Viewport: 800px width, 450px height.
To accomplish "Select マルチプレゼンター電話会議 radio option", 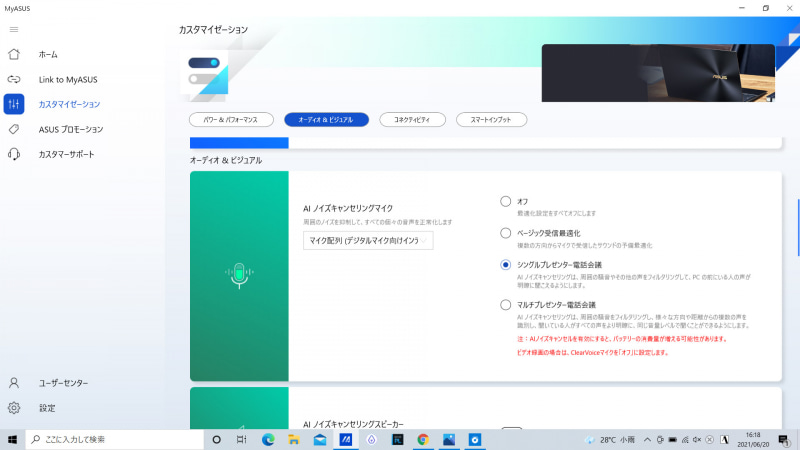I will [505, 305].
